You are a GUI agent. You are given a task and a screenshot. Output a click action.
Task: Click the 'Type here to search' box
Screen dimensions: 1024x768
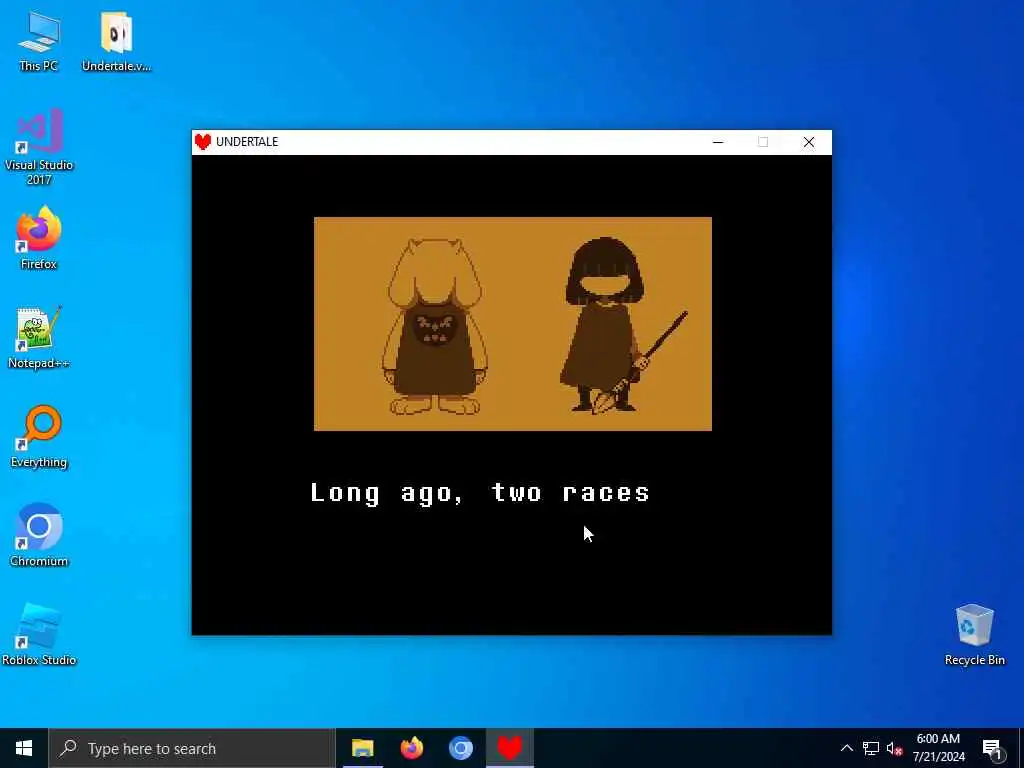pos(192,748)
